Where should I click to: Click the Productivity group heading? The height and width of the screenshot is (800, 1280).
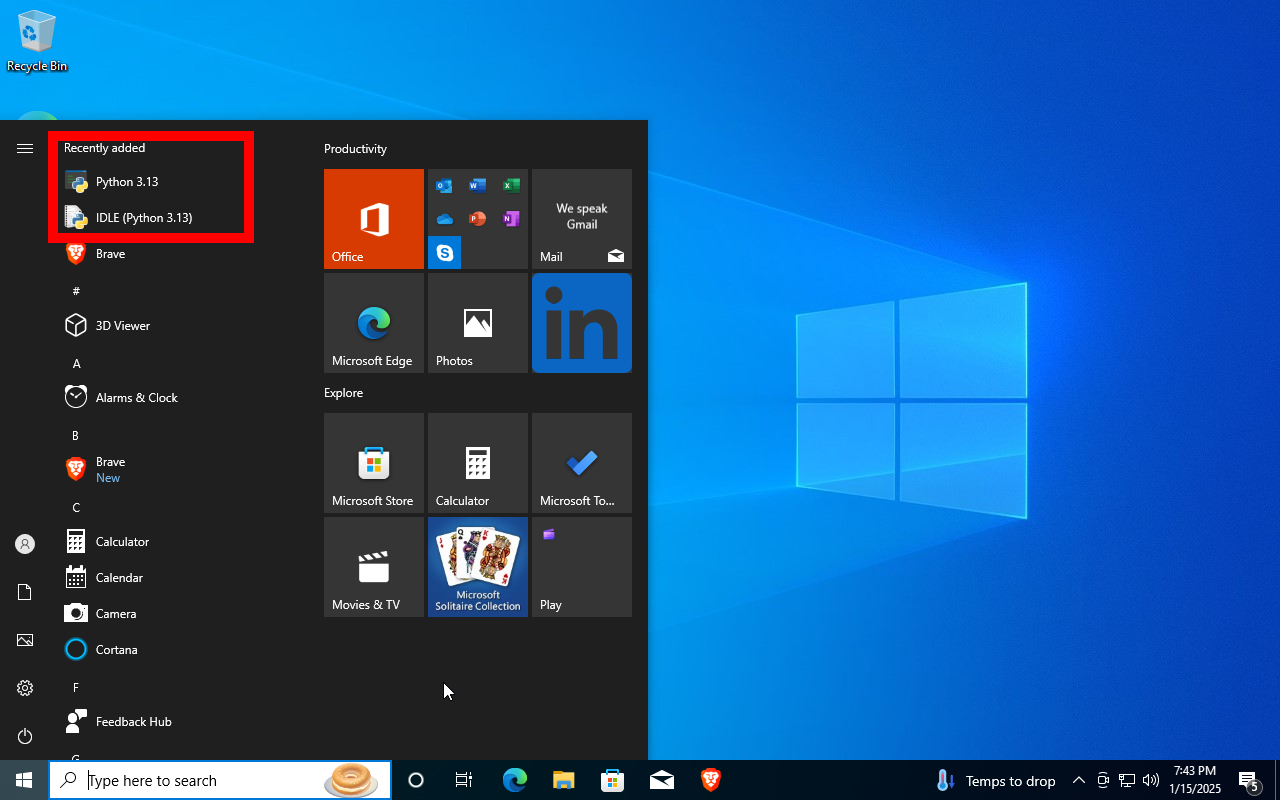pos(355,149)
